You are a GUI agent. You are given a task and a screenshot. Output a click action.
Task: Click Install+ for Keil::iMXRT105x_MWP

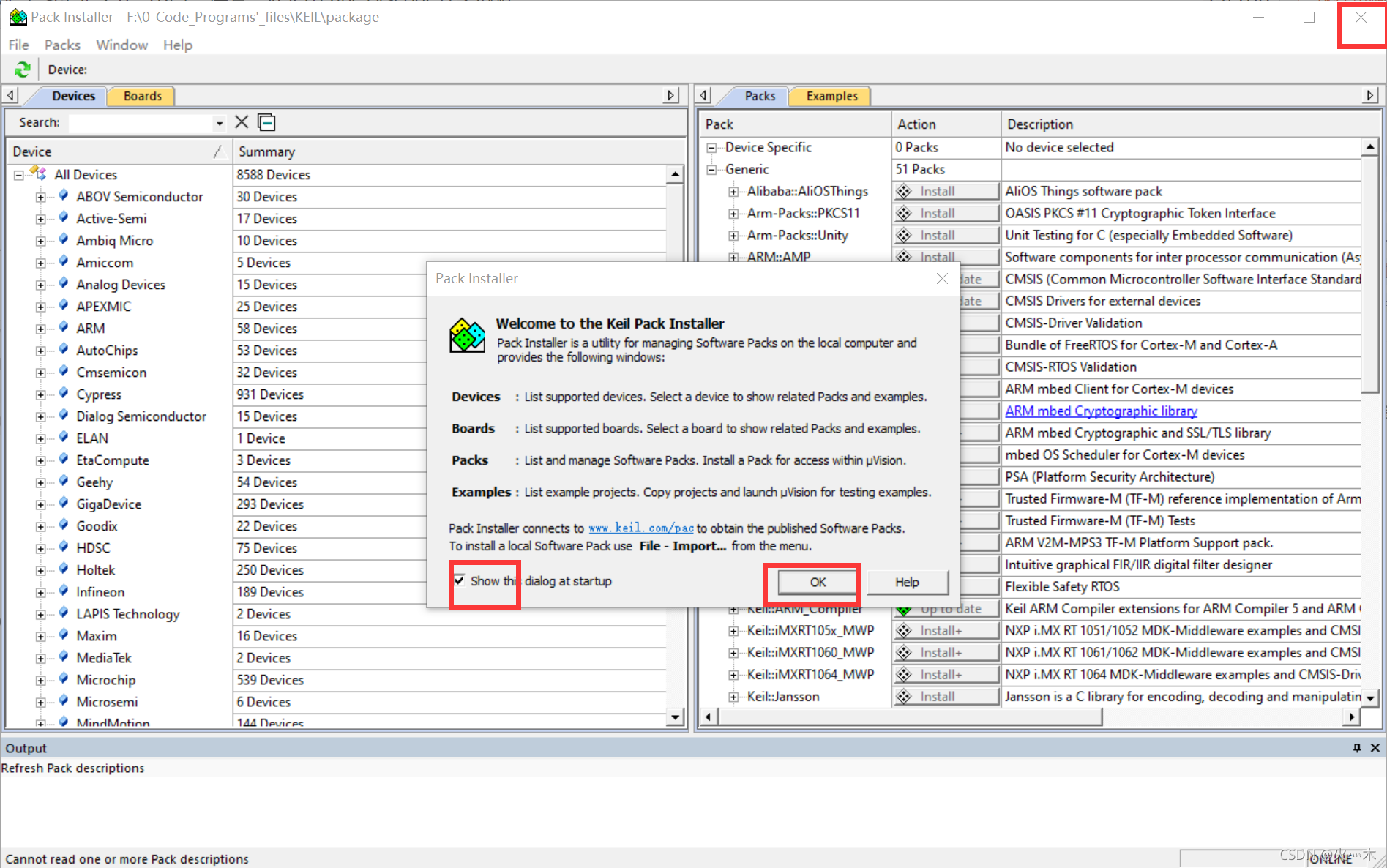[946, 630]
